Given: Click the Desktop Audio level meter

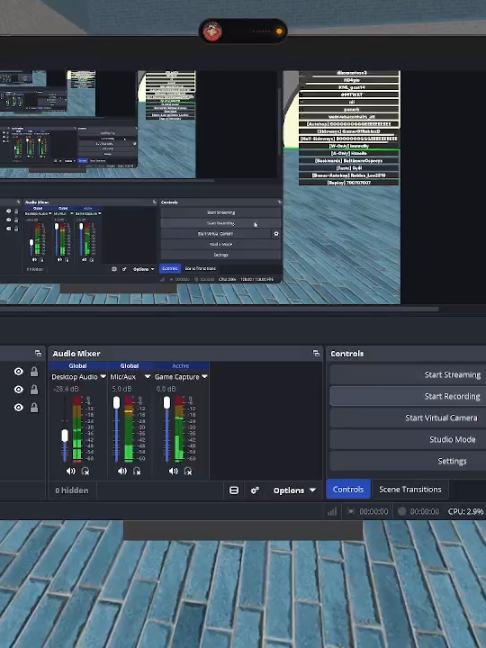Looking at the screenshot, I should (x=77, y=429).
